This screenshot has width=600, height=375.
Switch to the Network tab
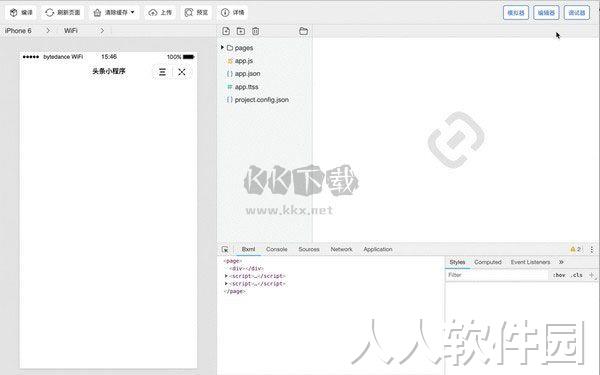point(341,249)
